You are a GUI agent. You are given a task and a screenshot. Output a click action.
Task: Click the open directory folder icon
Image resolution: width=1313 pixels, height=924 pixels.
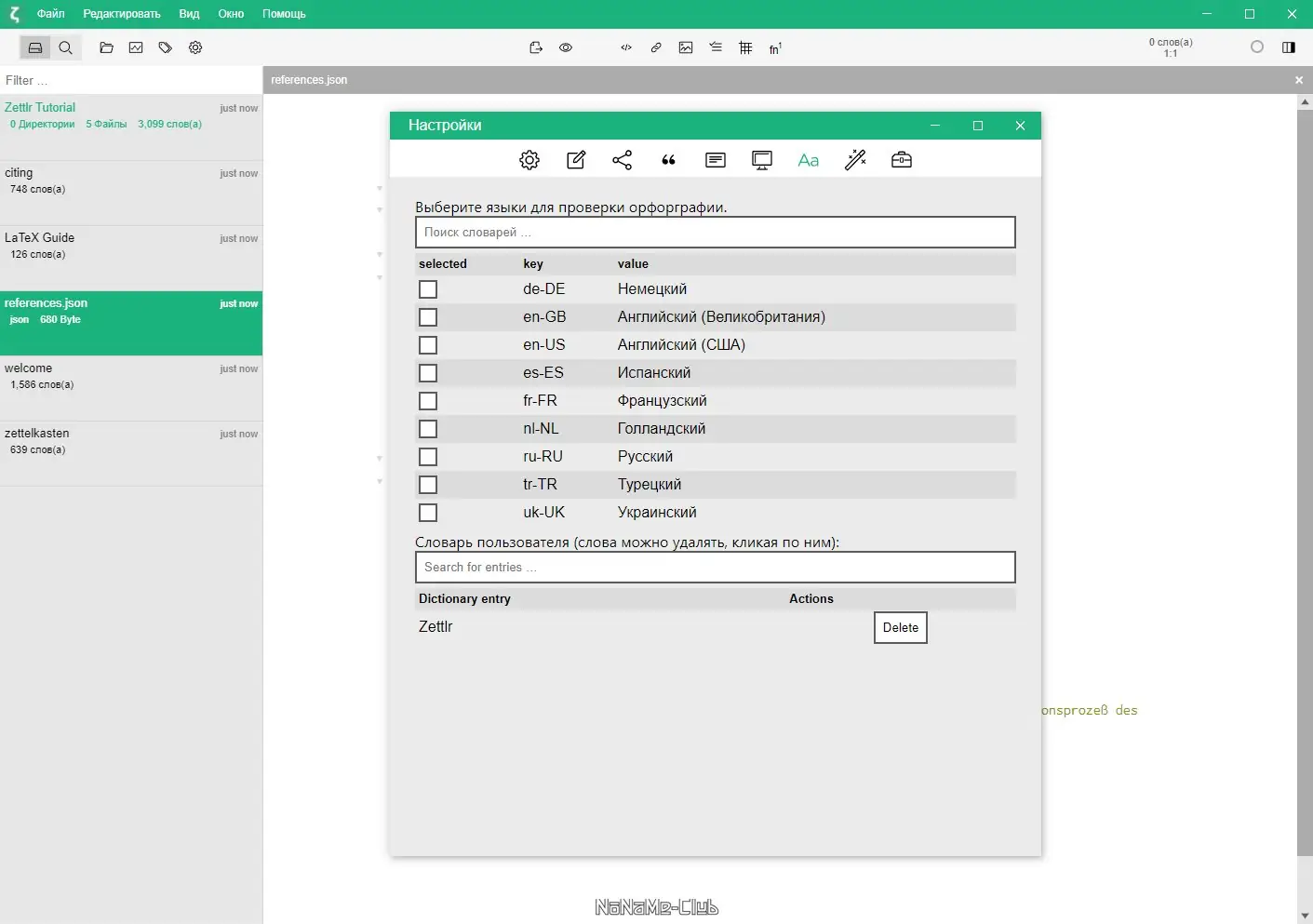(106, 47)
